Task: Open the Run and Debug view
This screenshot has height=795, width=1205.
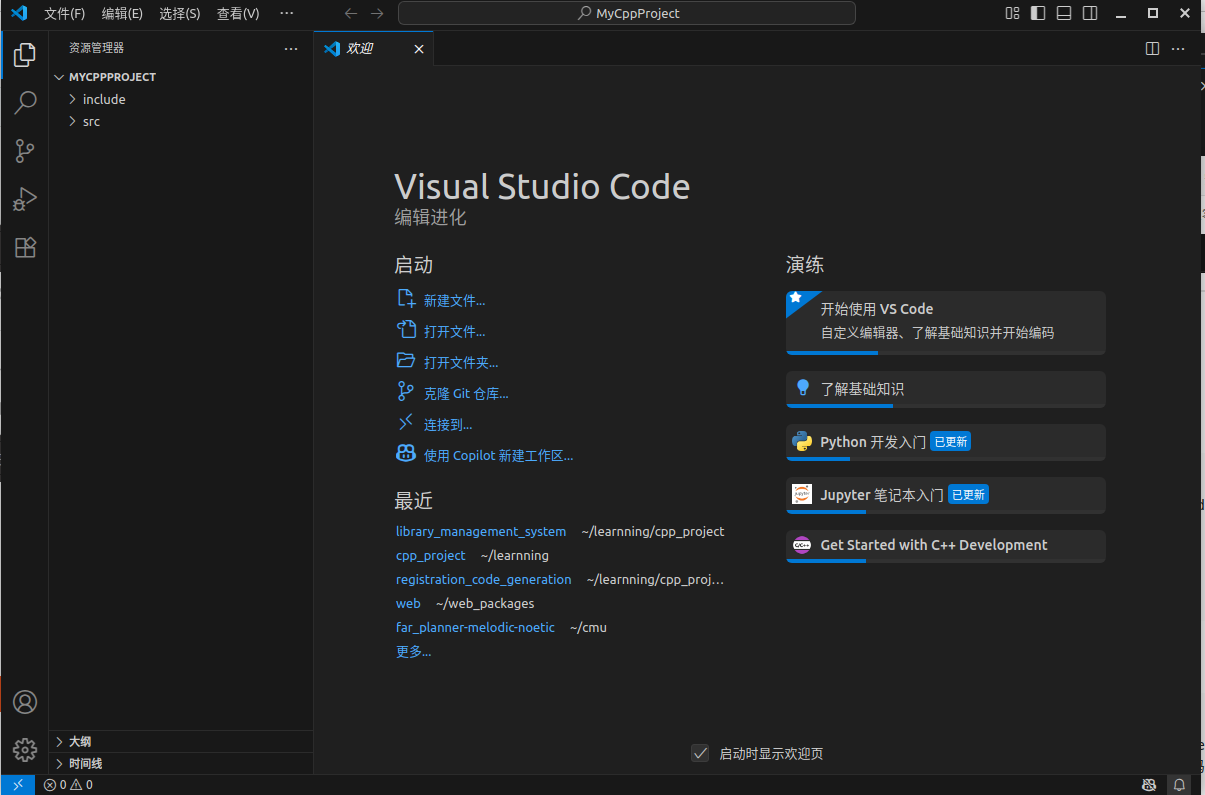Action: pyautogui.click(x=25, y=199)
